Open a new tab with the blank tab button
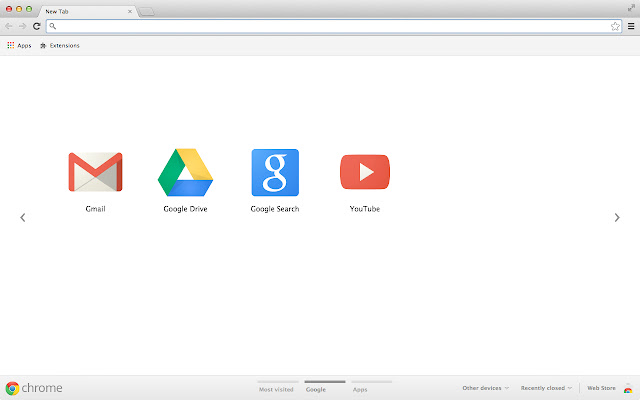Image resolution: width=640 pixels, height=400 pixels. pyautogui.click(x=147, y=12)
